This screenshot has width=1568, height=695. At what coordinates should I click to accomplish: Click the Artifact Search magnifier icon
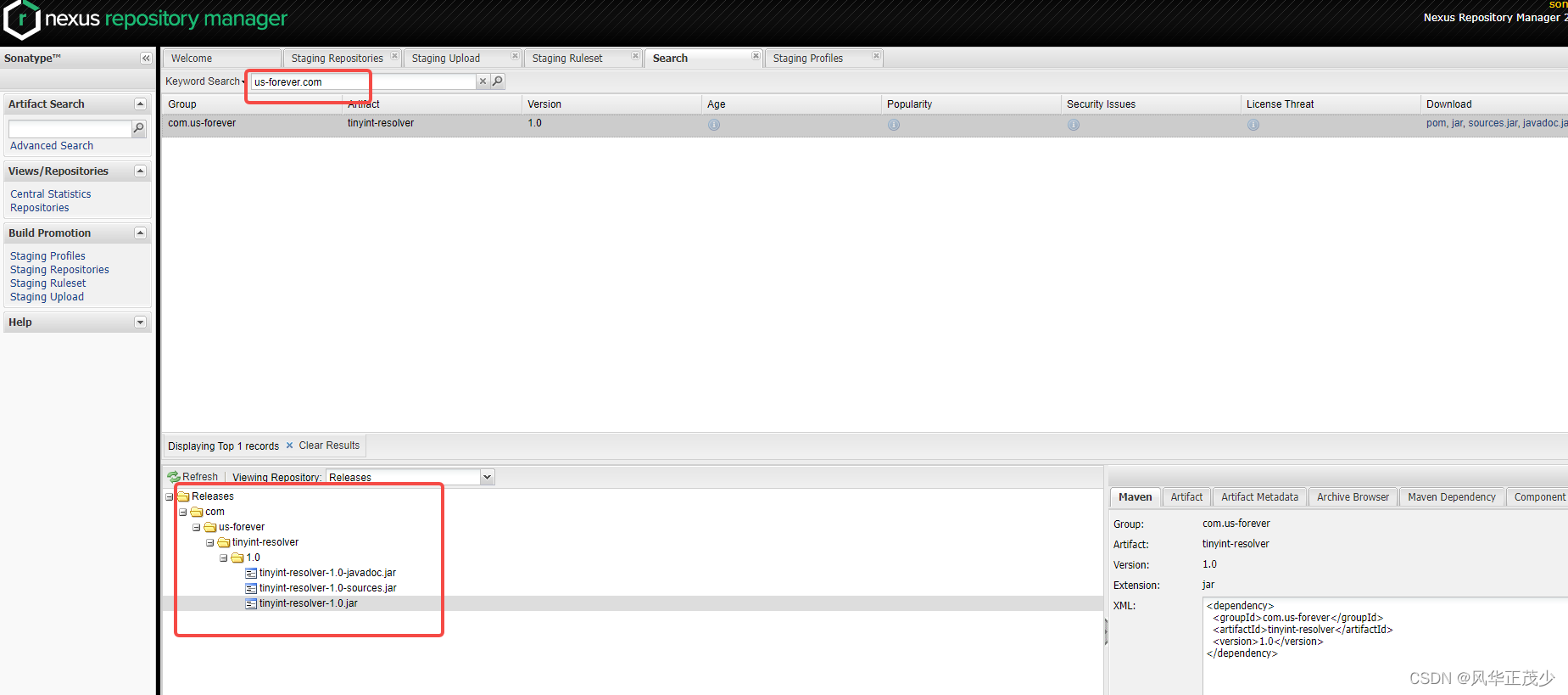point(139,128)
